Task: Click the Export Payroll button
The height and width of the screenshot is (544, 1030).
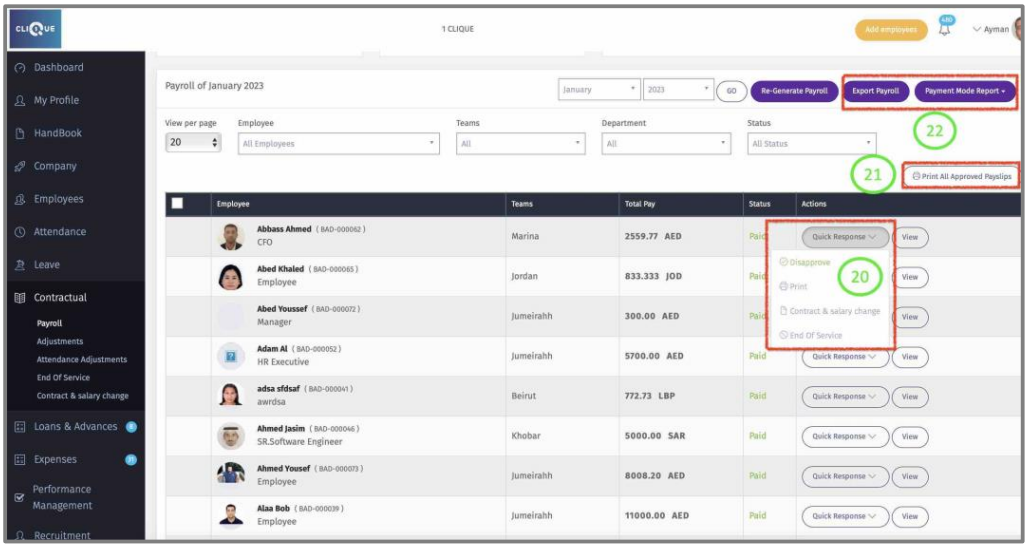Action: pos(875,91)
